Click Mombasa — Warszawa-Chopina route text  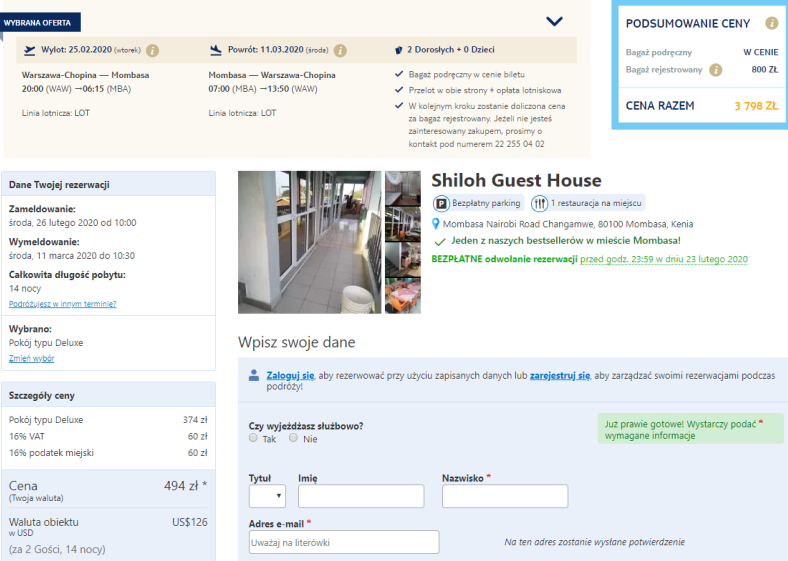(x=272, y=75)
